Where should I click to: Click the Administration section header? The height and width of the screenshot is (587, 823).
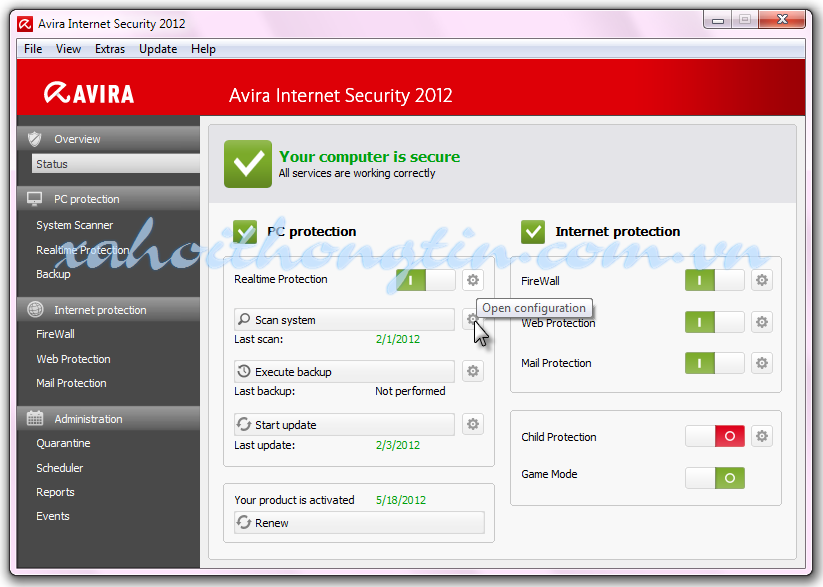[108, 418]
